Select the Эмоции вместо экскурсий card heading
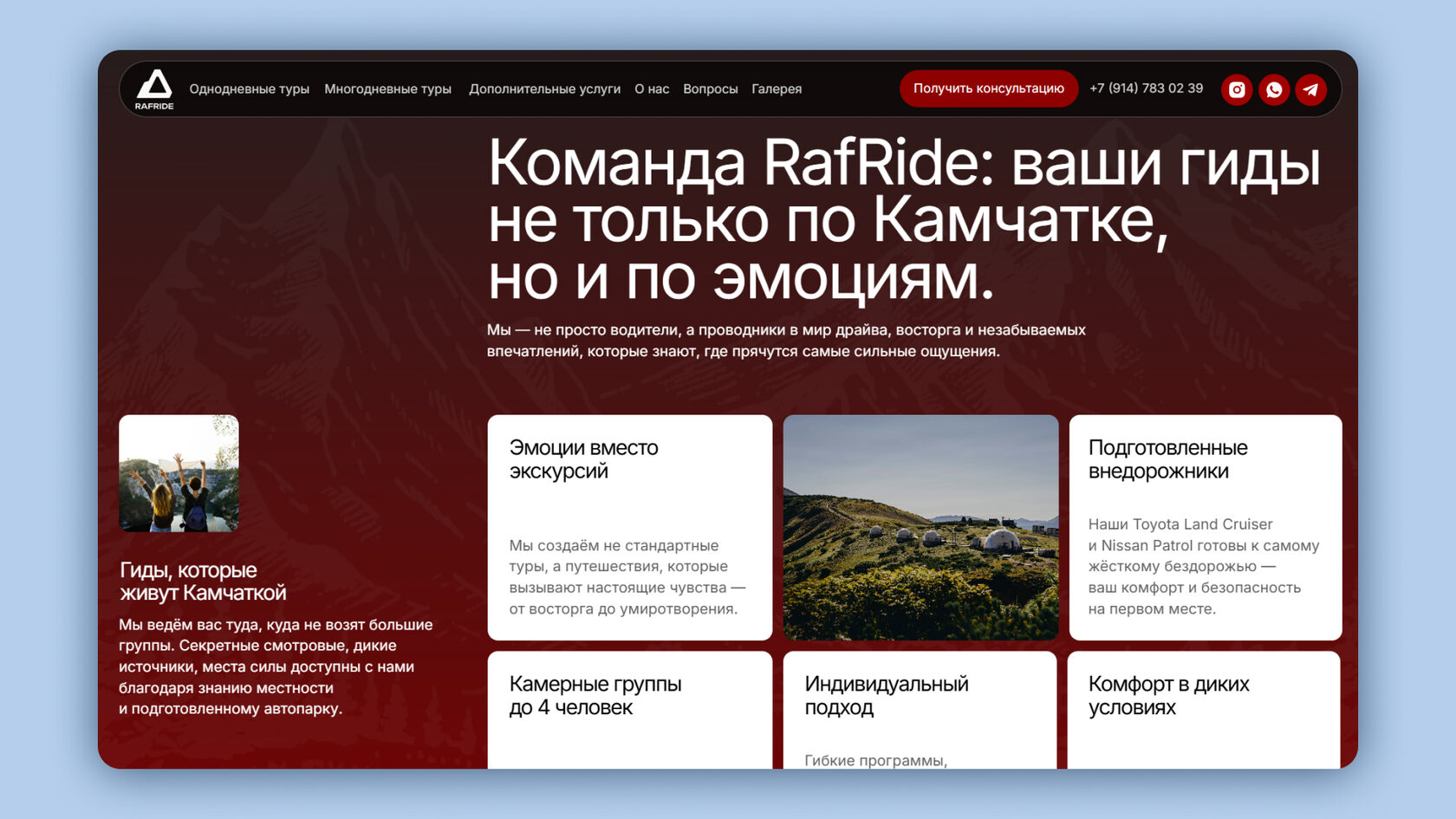Image resolution: width=1456 pixels, height=819 pixels. (x=584, y=459)
